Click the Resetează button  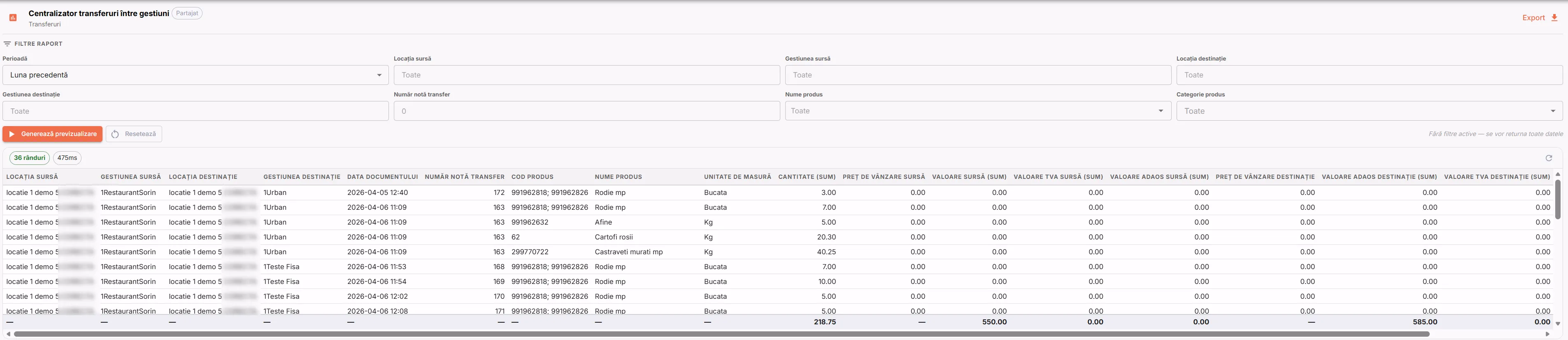pyautogui.click(x=134, y=134)
